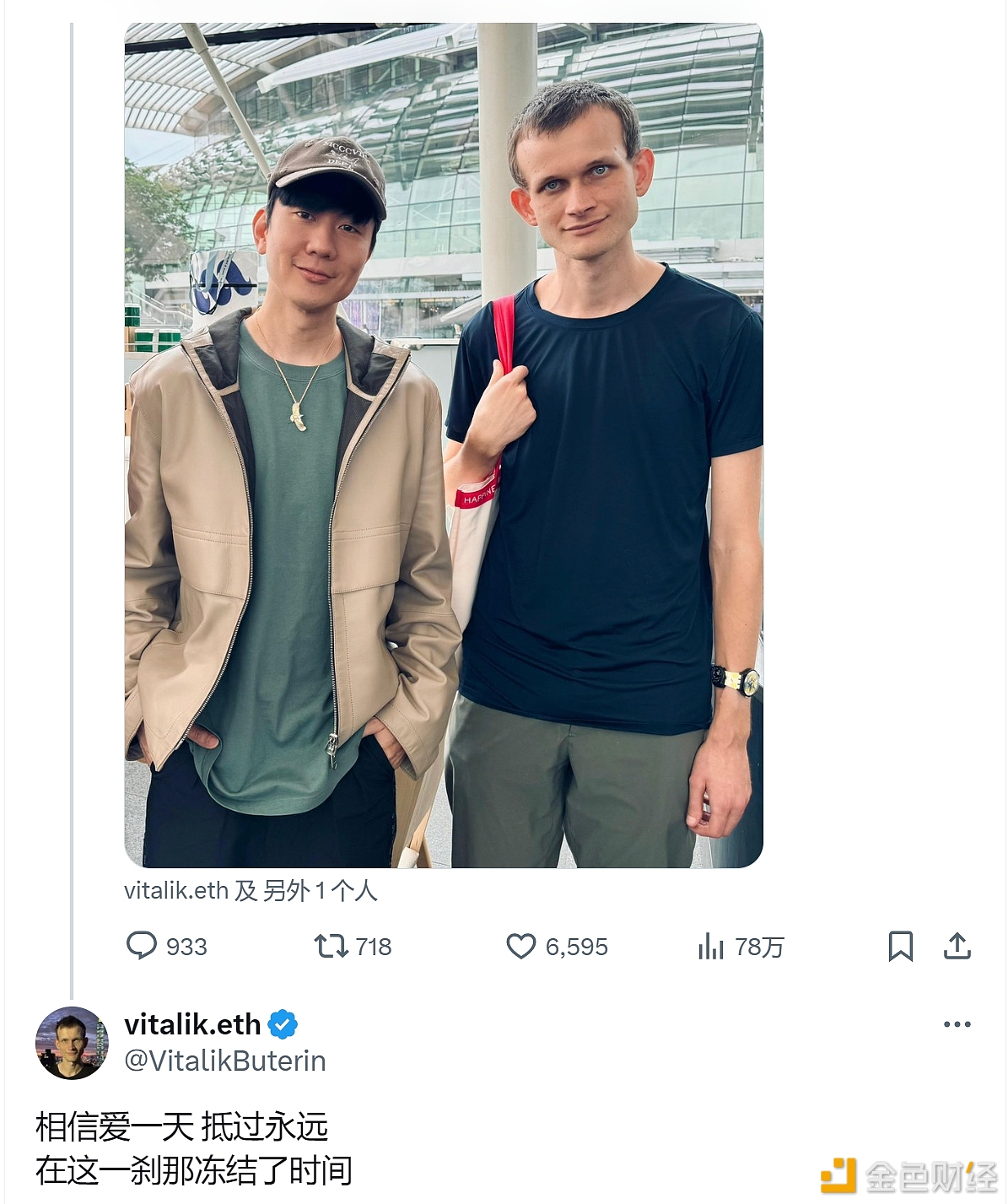Click the tagged people caption under photo

point(251,890)
